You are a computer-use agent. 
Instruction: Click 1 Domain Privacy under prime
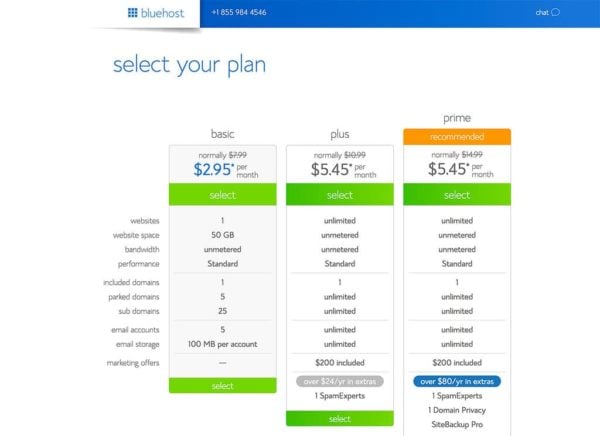[x=457, y=412]
